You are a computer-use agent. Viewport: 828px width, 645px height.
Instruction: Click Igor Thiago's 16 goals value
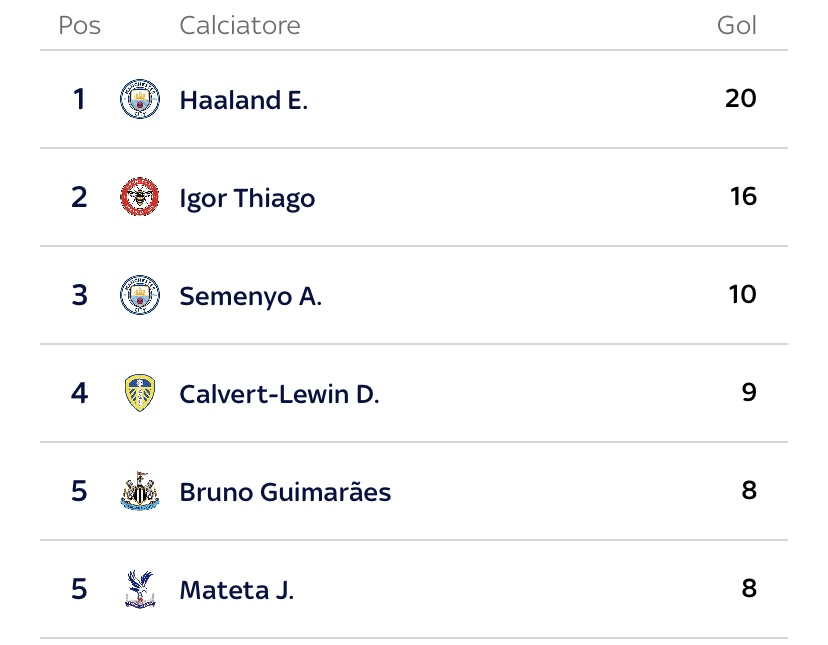click(743, 197)
